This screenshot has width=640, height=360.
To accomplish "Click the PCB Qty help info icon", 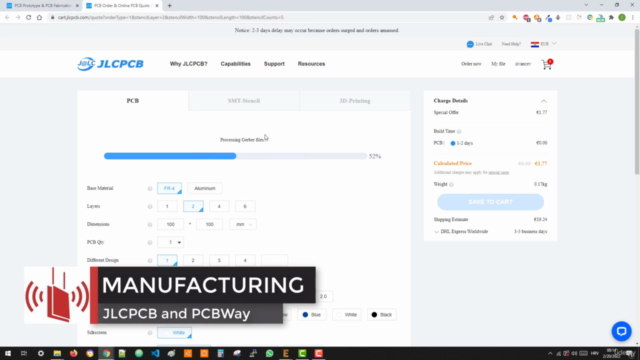I will 150,242.
